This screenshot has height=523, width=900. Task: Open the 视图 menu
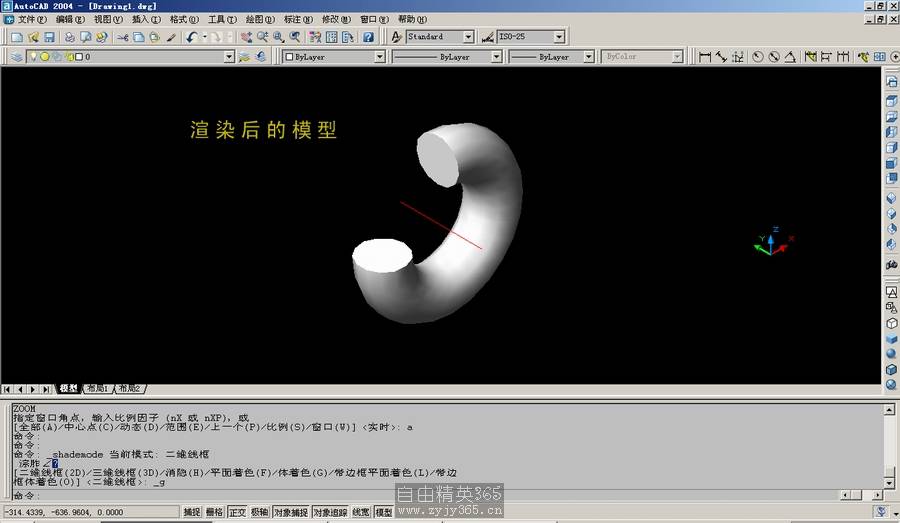pyautogui.click(x=108, y=20)
